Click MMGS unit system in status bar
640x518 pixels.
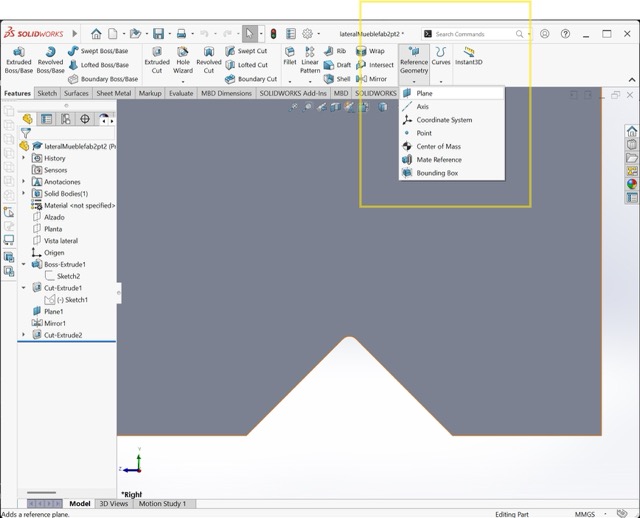pos(584,514)
